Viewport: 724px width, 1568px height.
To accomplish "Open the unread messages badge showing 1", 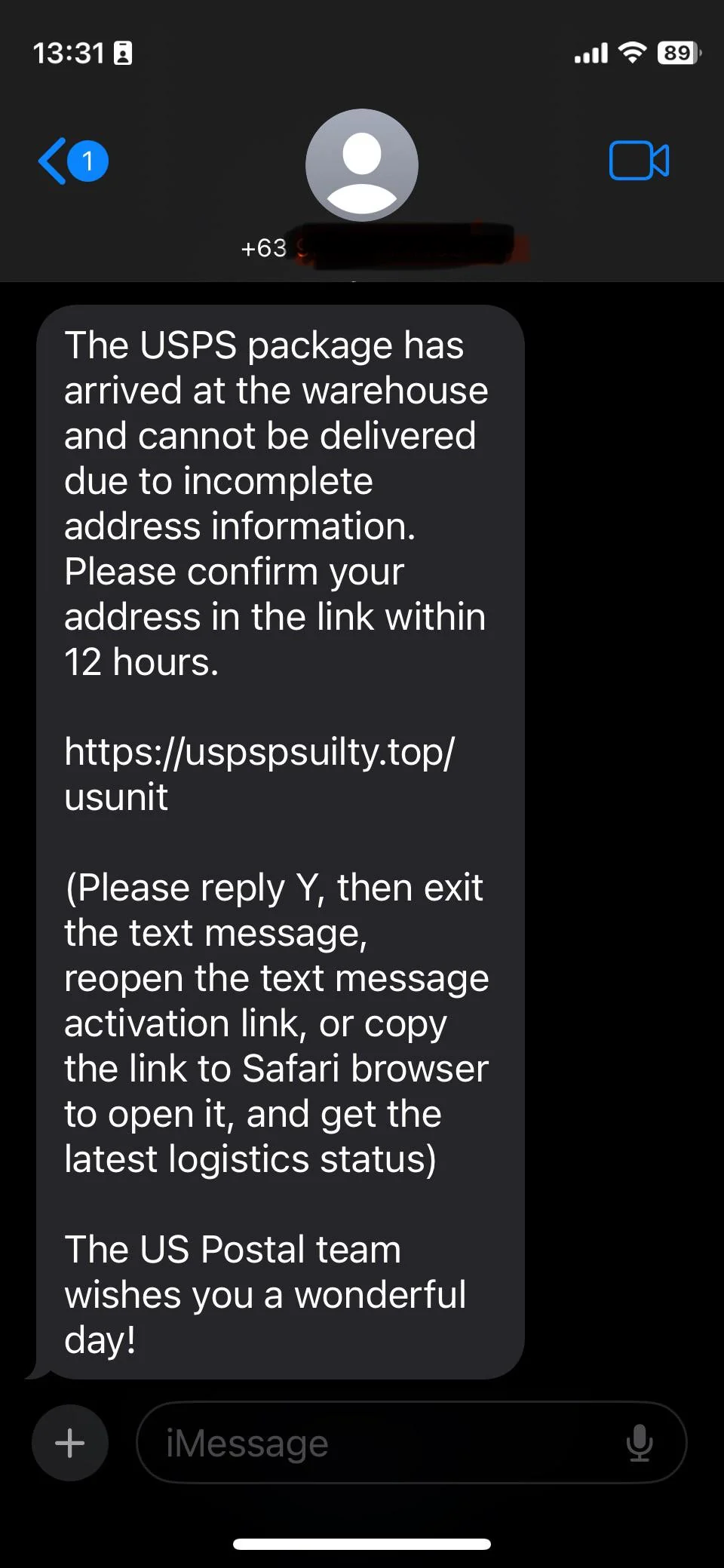I will tap(87, 161).
